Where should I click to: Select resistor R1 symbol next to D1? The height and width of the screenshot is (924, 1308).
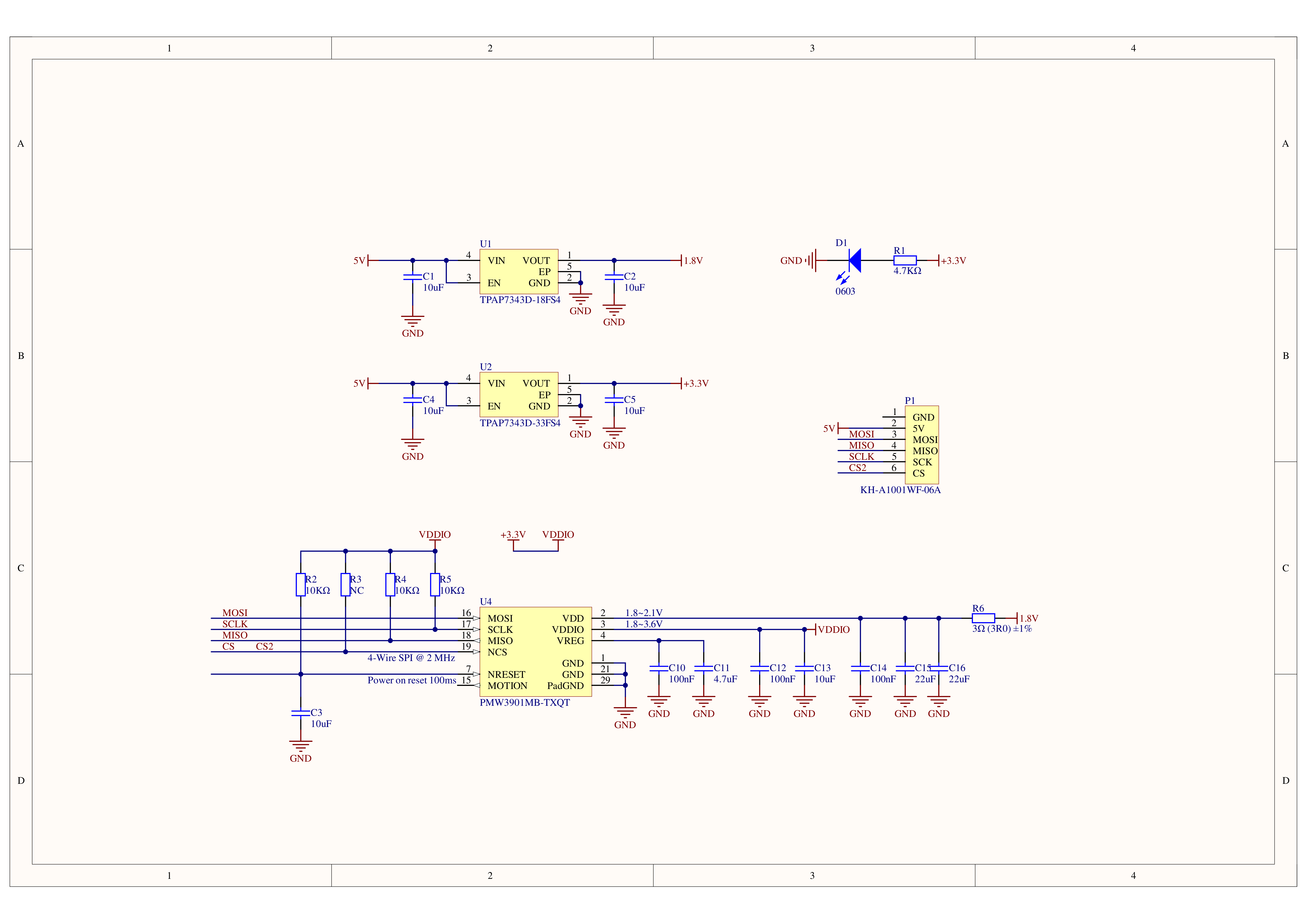coord(905,260)
